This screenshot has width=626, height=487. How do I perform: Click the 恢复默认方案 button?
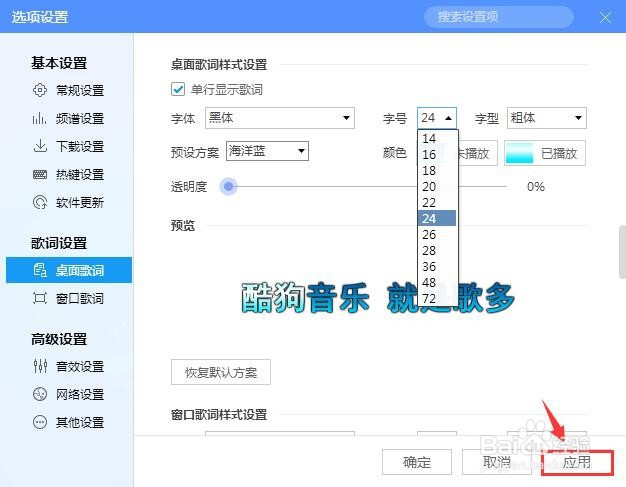pyautogui.click(x=221, y=372)
